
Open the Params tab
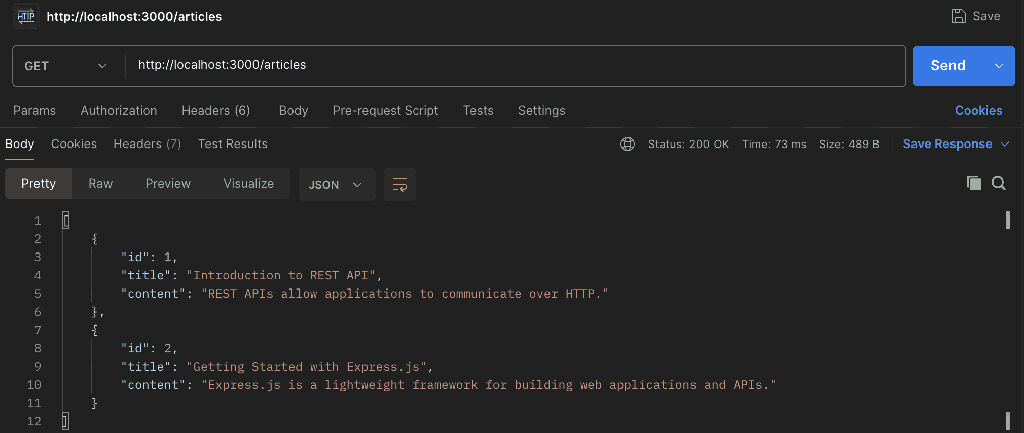pyautogui.click(x=35, y=110)
